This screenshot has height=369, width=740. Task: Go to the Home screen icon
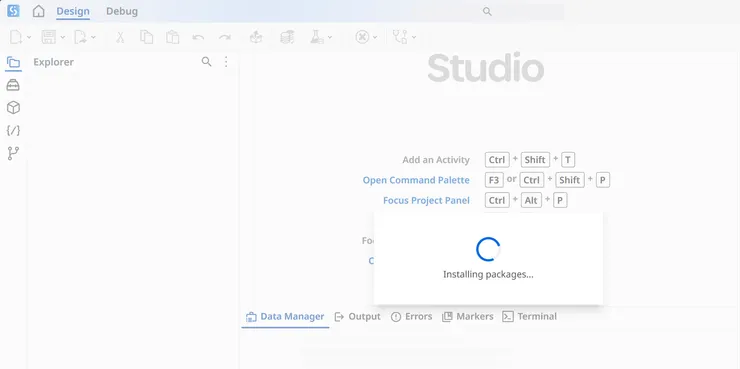pos(38,11)
